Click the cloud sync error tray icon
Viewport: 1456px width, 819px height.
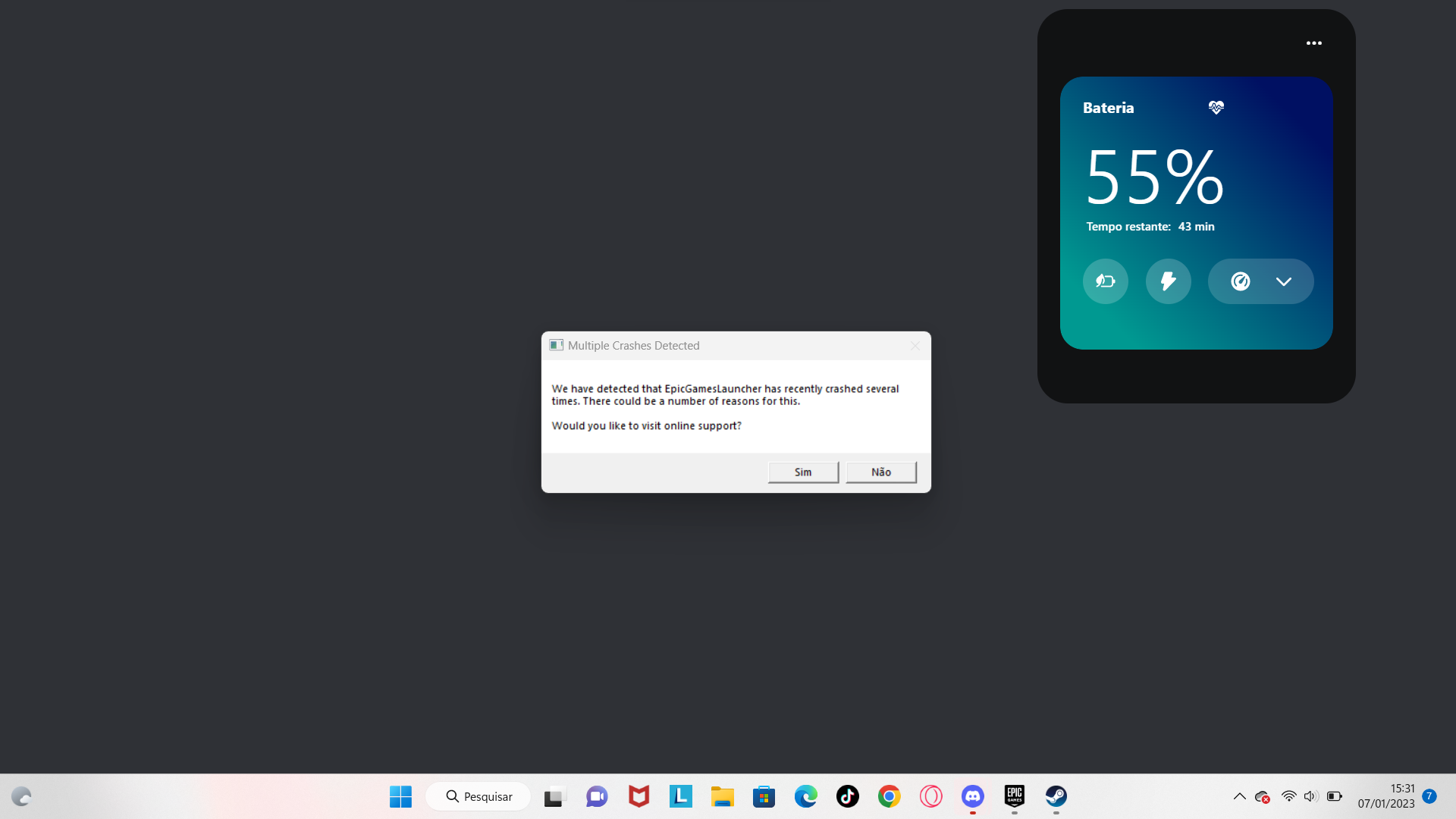[1263, 796]
